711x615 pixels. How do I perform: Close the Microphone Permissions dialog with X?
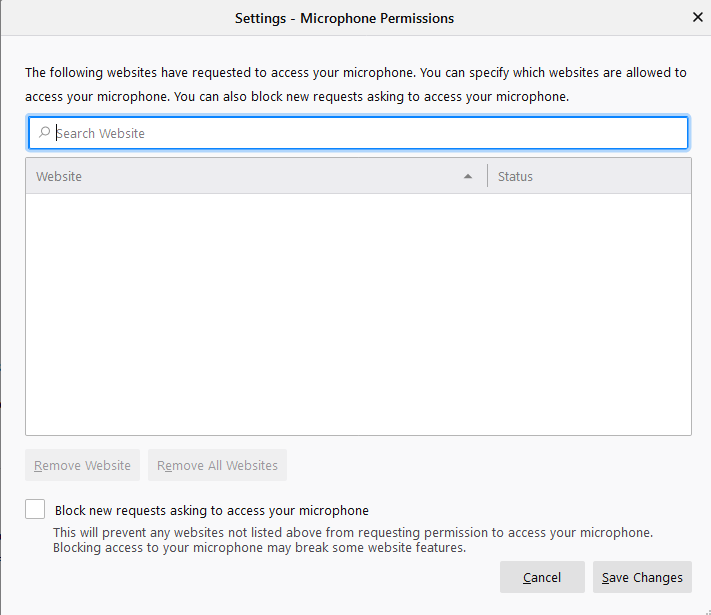coord(698,17)
